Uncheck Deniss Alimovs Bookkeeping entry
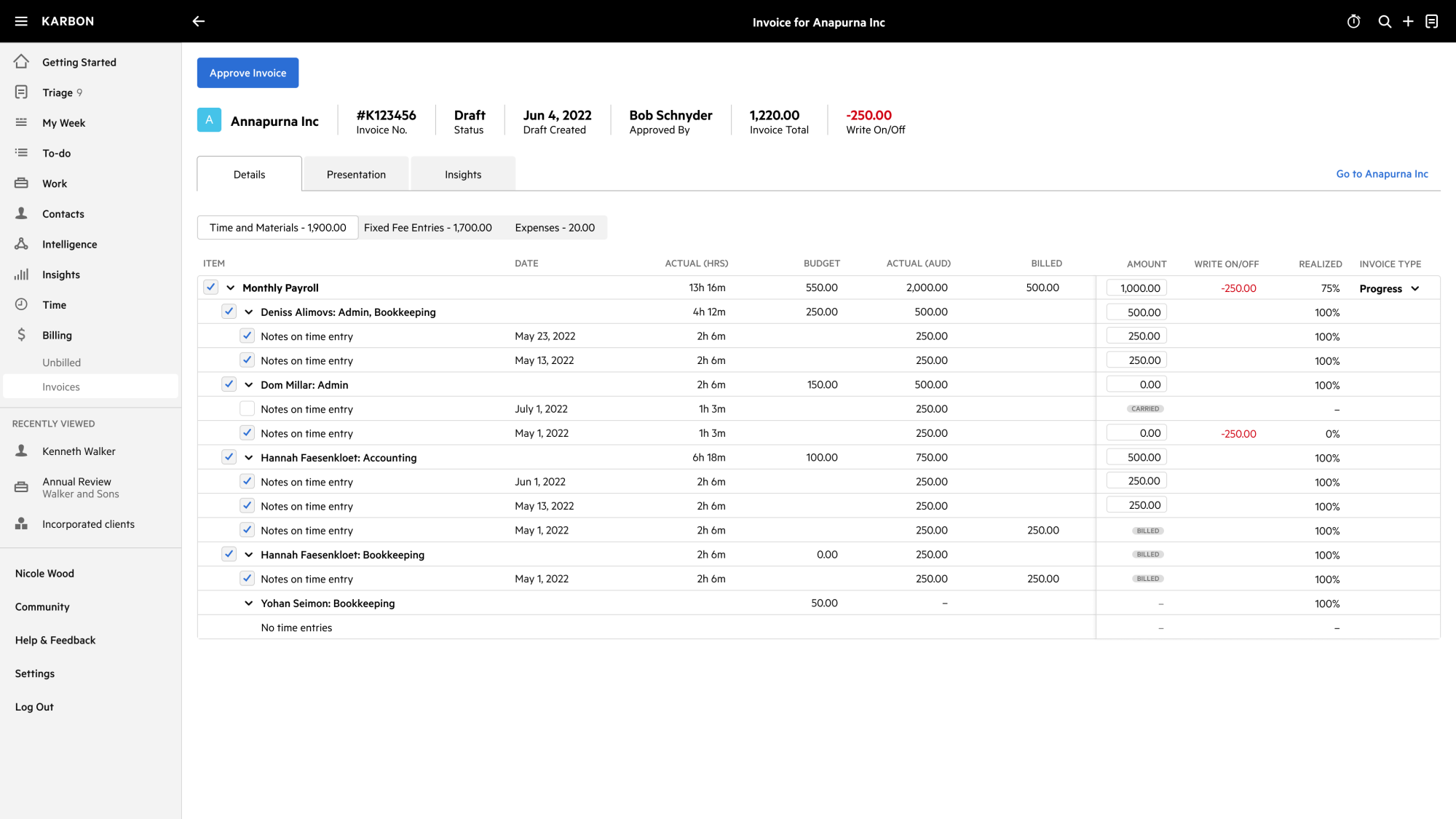The width and height of the screenshot is (1456, 819). tap(229, 312)
